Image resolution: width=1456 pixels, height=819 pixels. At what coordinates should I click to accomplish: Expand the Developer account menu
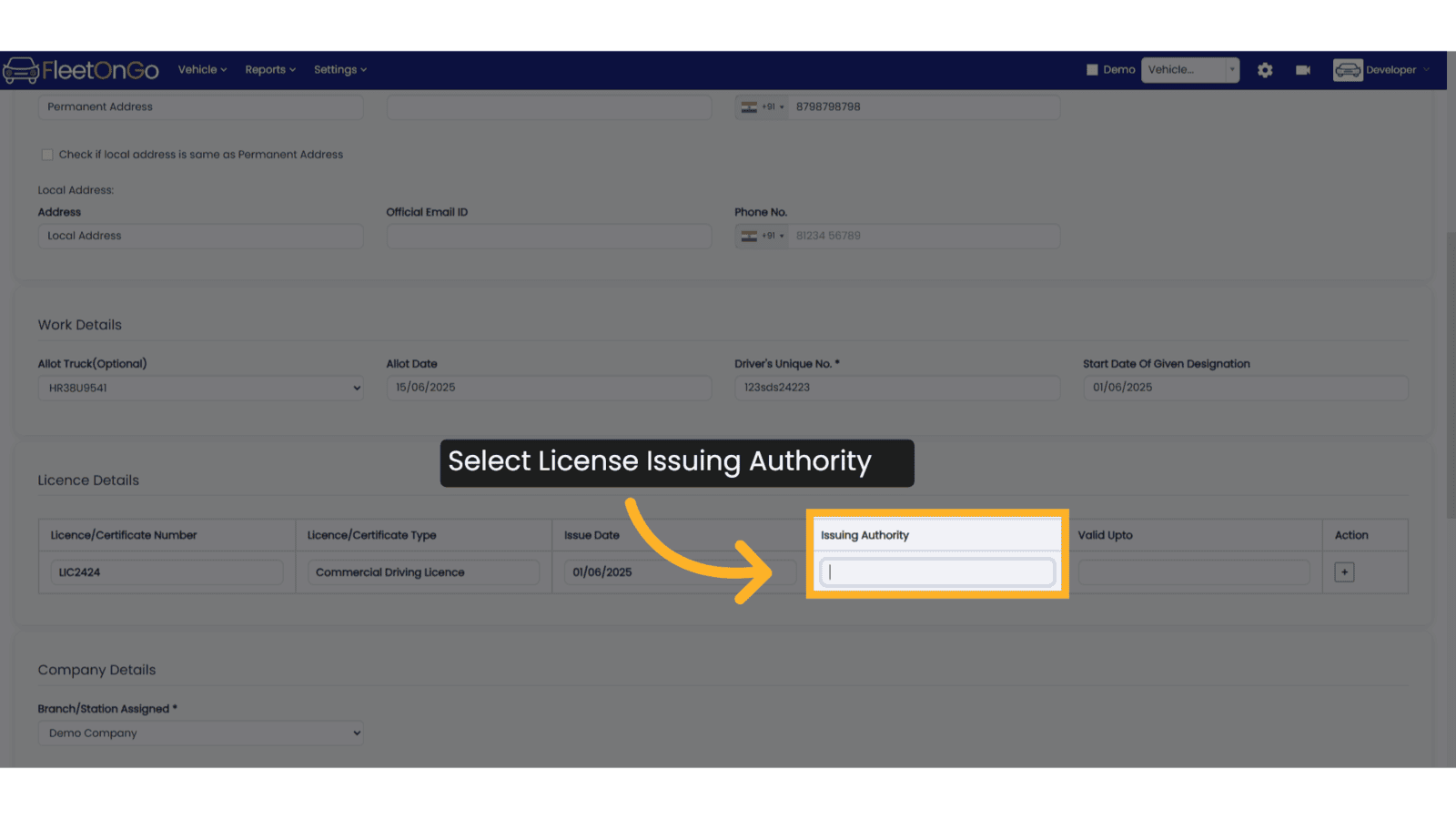(1398, 70)
